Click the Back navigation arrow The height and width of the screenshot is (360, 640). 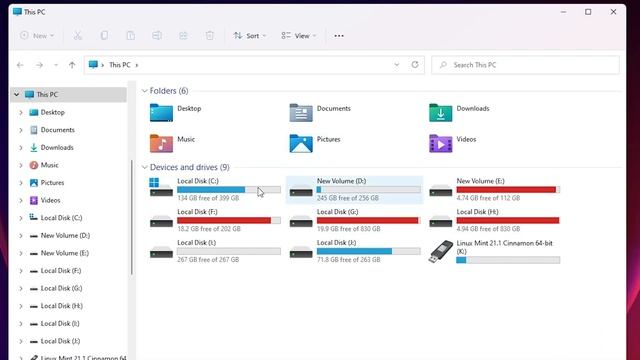tap(20, 65)
